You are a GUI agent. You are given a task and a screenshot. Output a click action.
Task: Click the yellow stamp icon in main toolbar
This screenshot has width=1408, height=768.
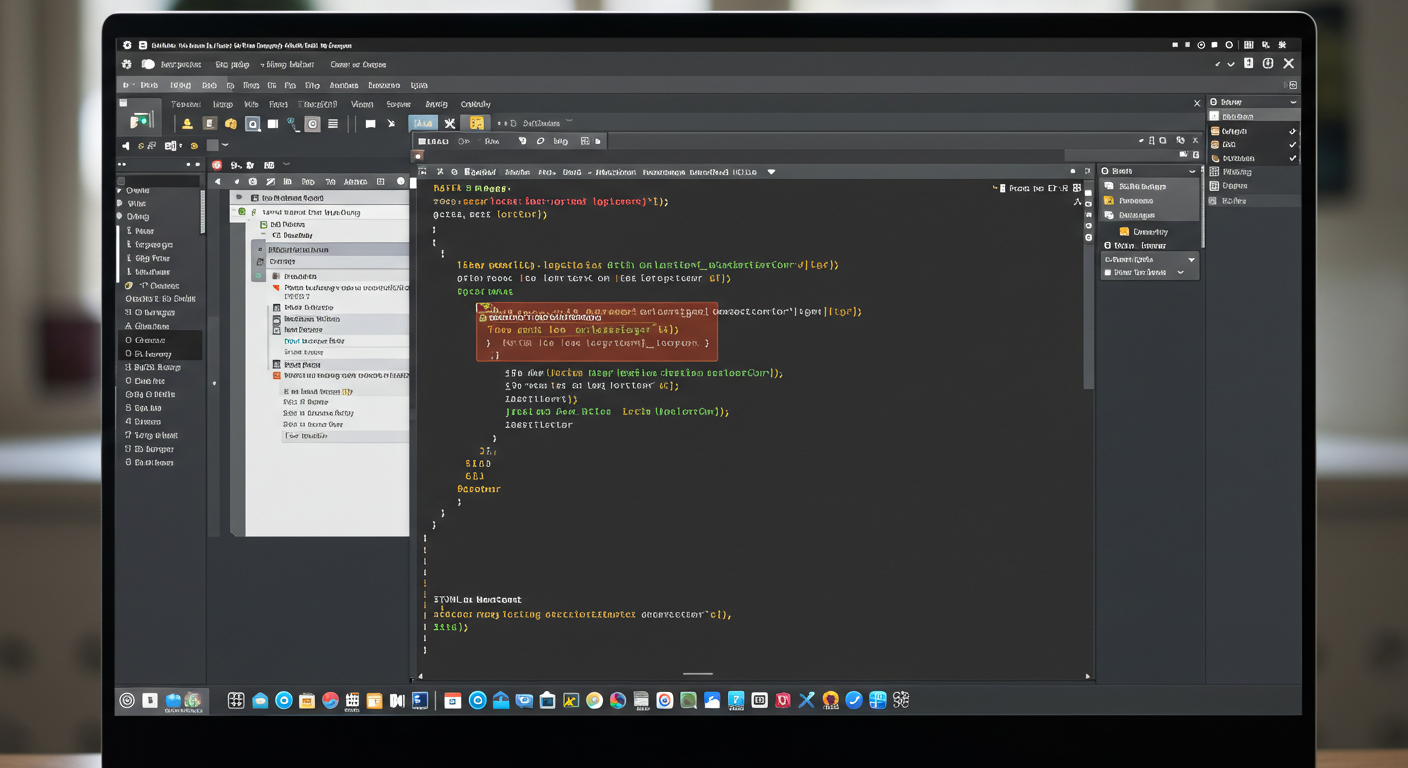point(187,124)
